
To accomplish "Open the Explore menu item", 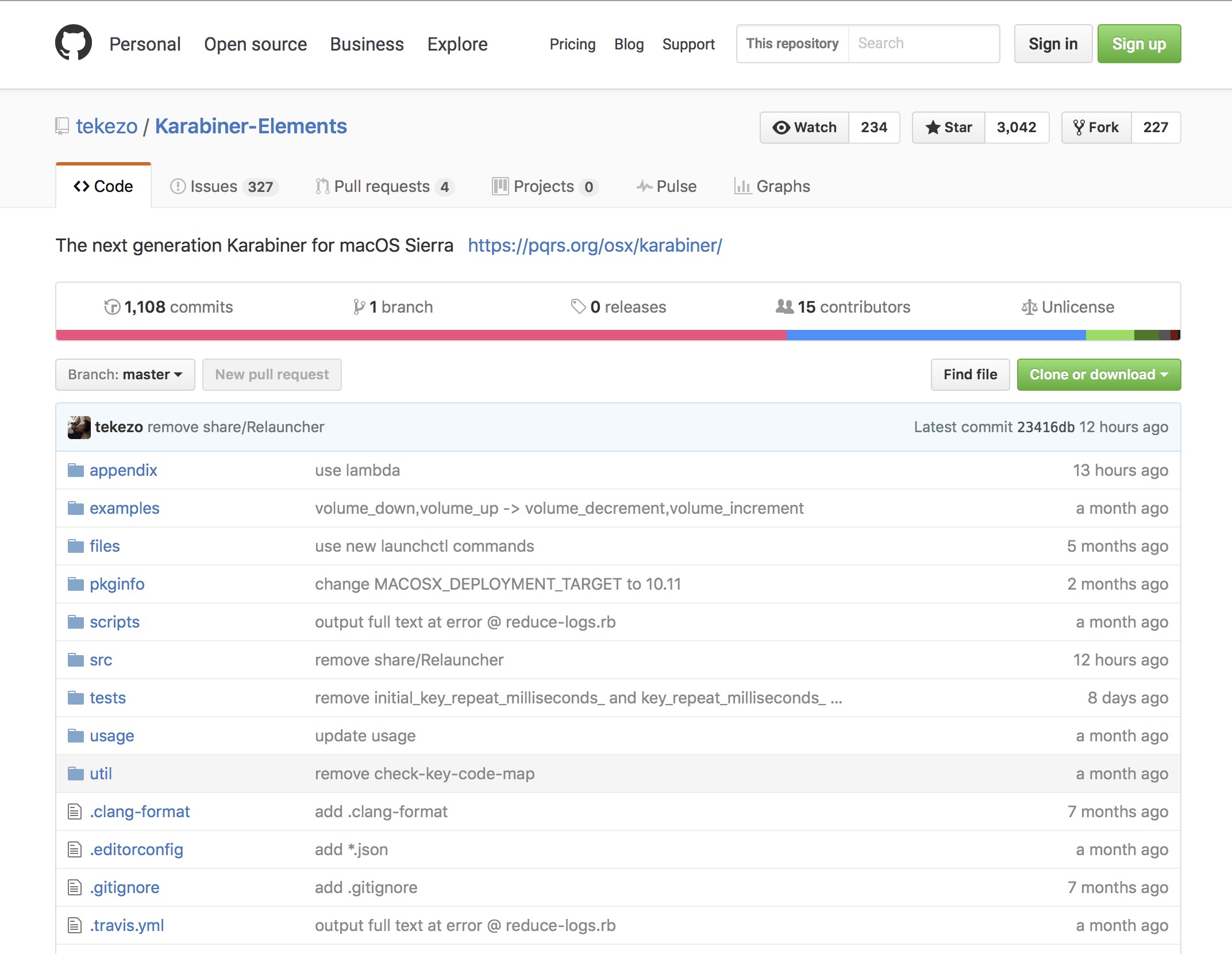I will pyautogui.click(x=457, y=44).
